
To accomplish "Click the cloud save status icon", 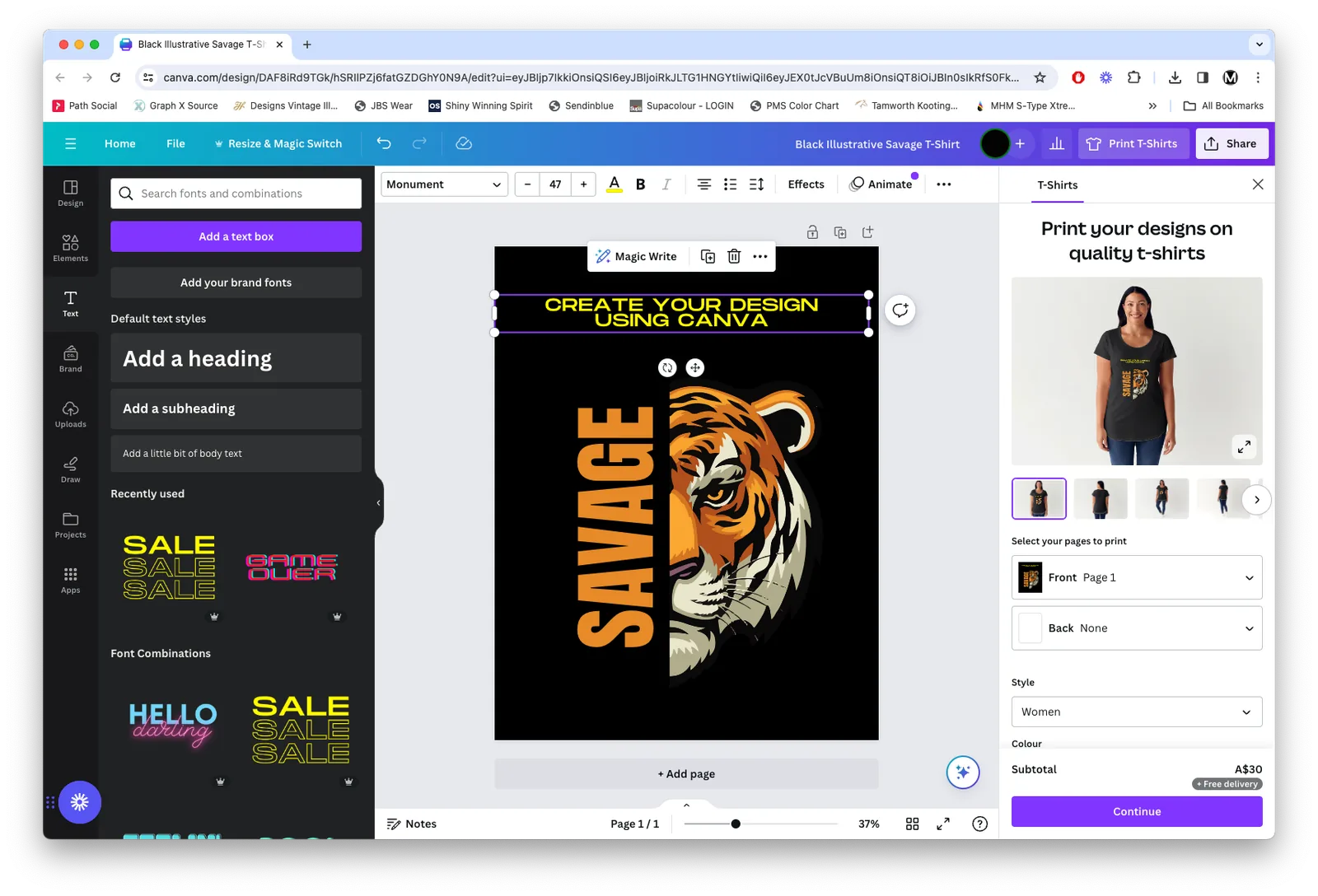I will [x=464, y=143].
